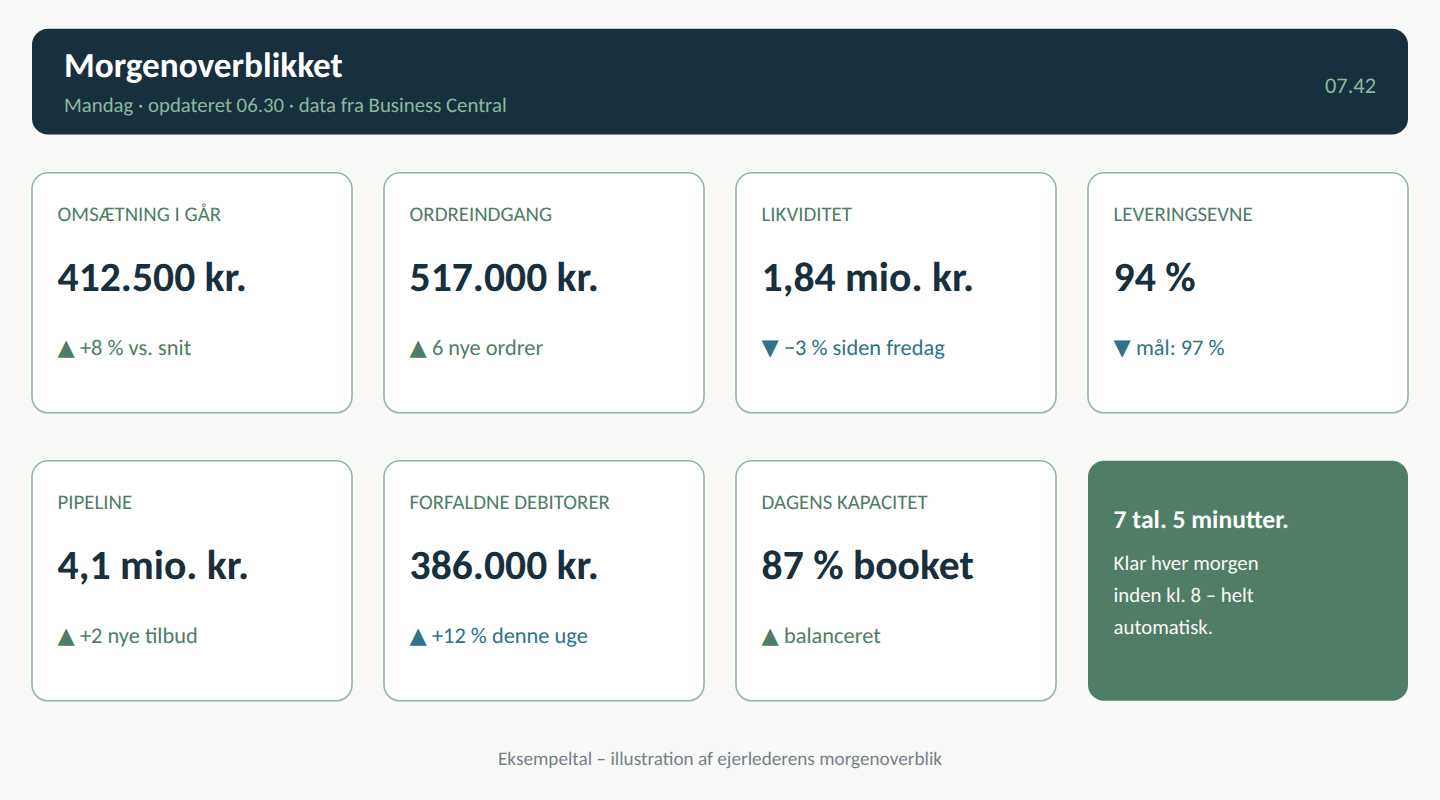Click the 7 tal. 5 minutter. heading
Viewport: 1440px width, 800px height.
[1201, 520]
